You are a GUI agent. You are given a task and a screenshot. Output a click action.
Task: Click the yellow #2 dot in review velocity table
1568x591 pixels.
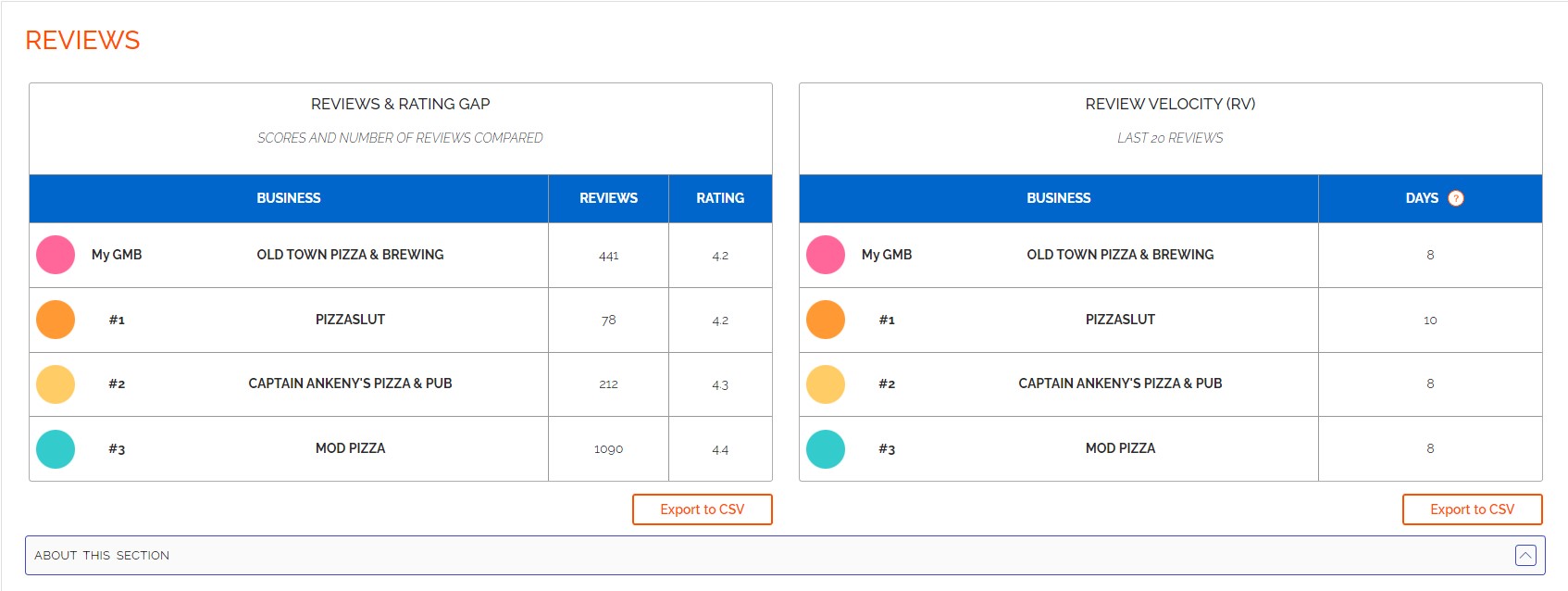pos(826,384)
